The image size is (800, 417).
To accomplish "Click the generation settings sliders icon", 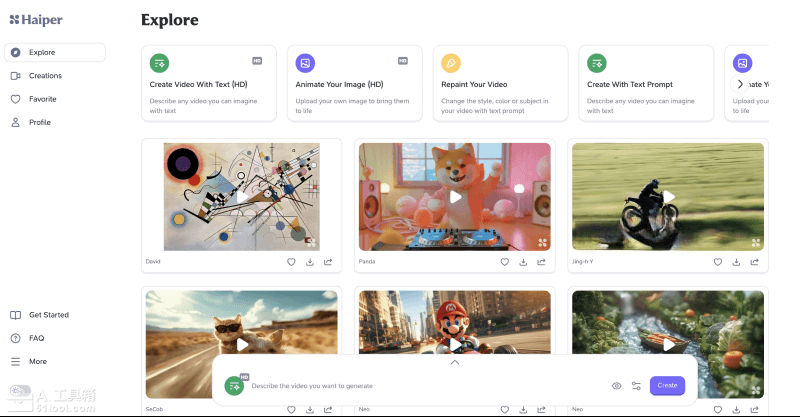I will click(x=636, y=385).
